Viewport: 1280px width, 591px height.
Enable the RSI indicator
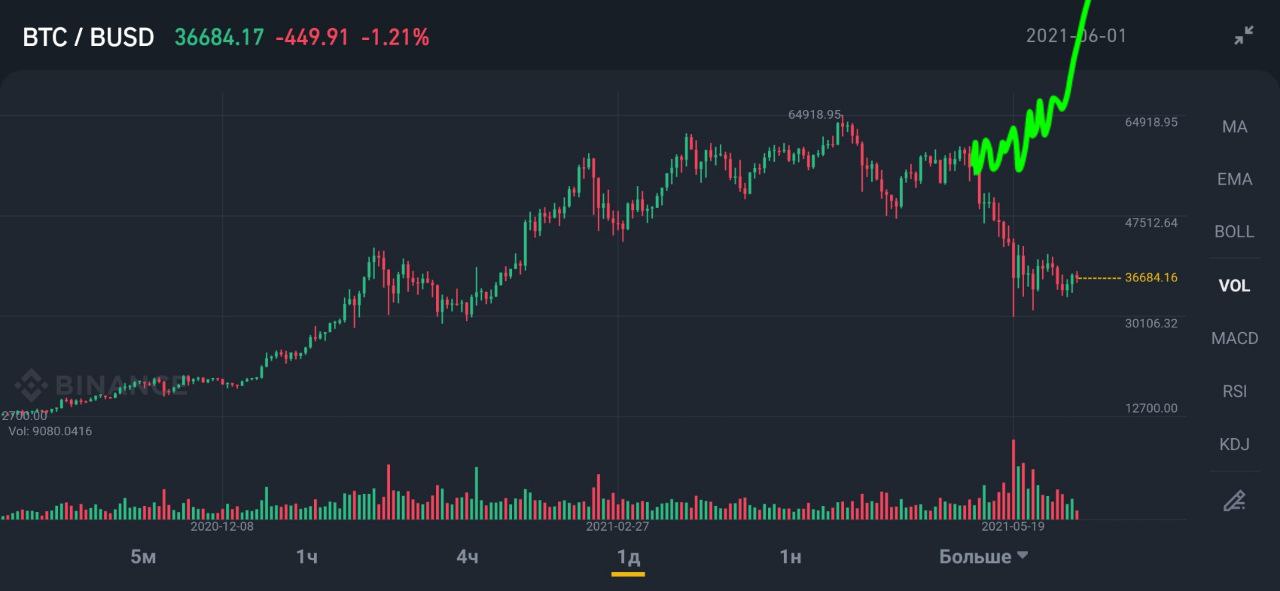coord(1234,391)
